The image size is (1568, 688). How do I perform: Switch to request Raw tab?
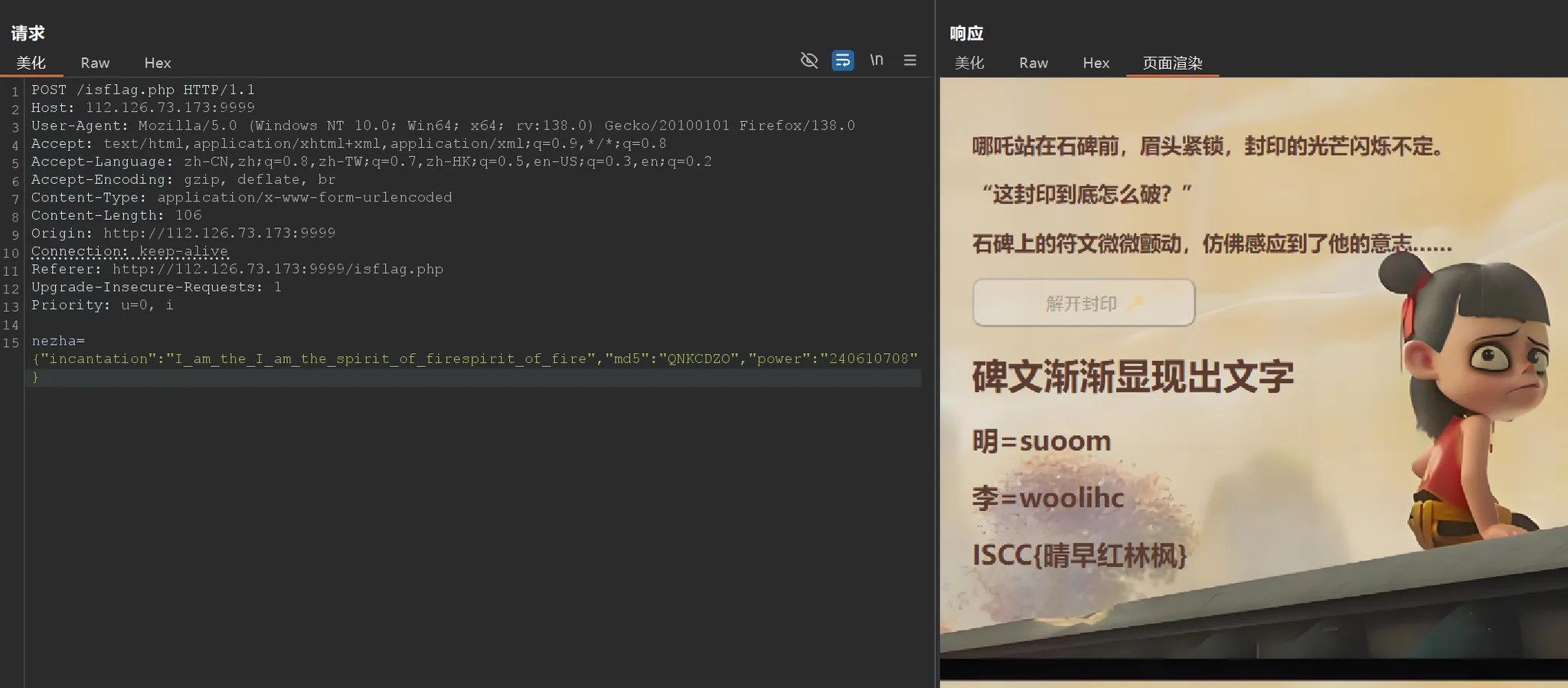tap(95, 63)
